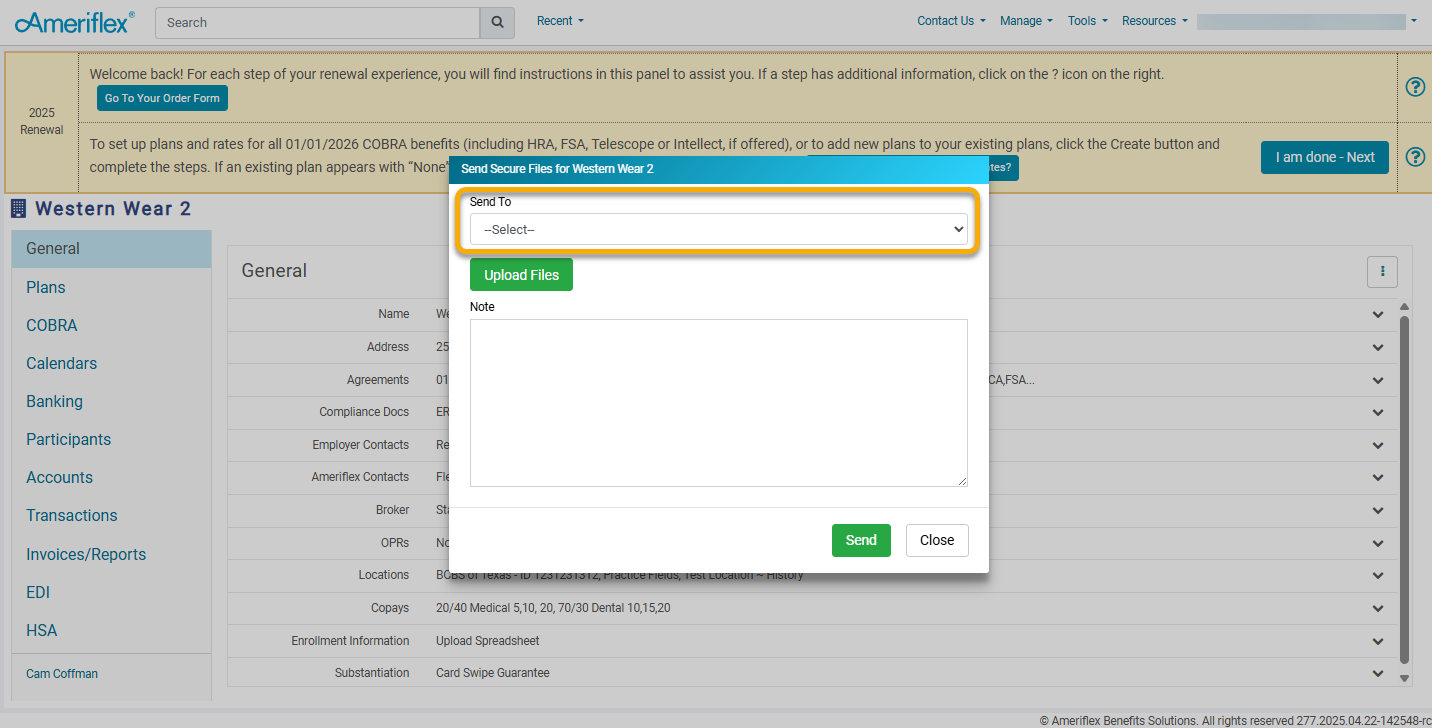This screenshot has height=728, width=1432.
Task: Open help icon for welcome panel
Action: 1415,87
